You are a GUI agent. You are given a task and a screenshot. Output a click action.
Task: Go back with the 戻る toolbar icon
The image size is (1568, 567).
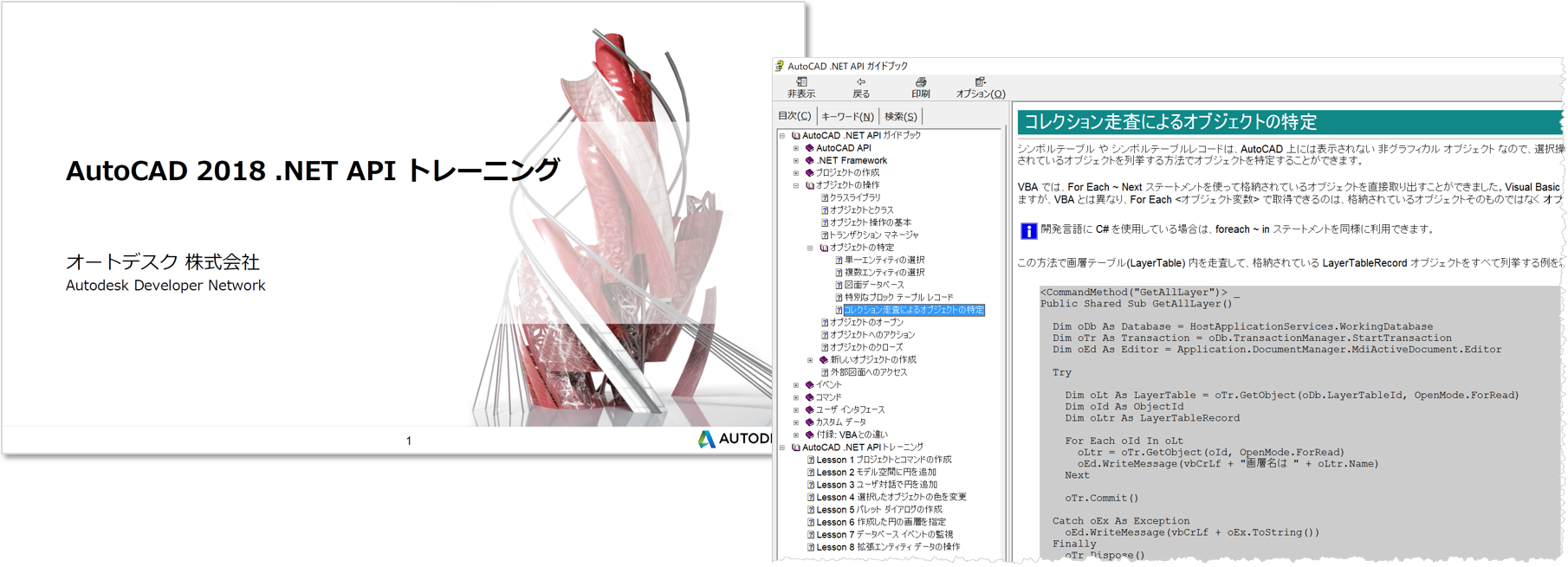(x=861, y=82)
